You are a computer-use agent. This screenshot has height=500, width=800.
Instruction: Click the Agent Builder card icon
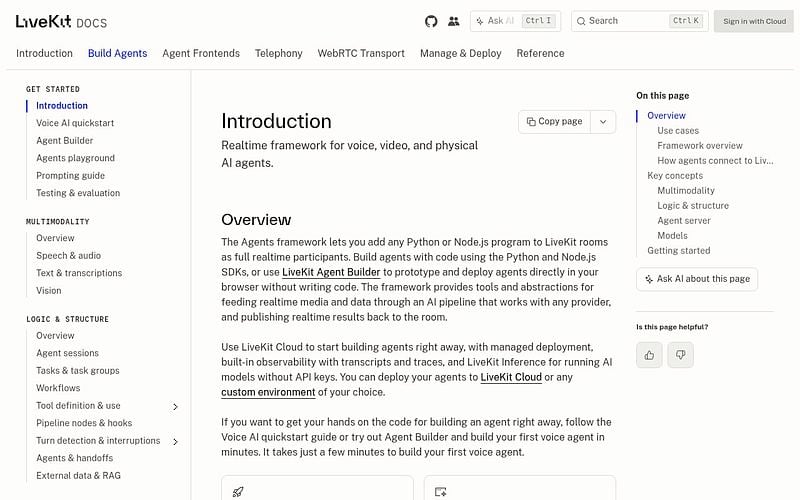click(440, 492)
